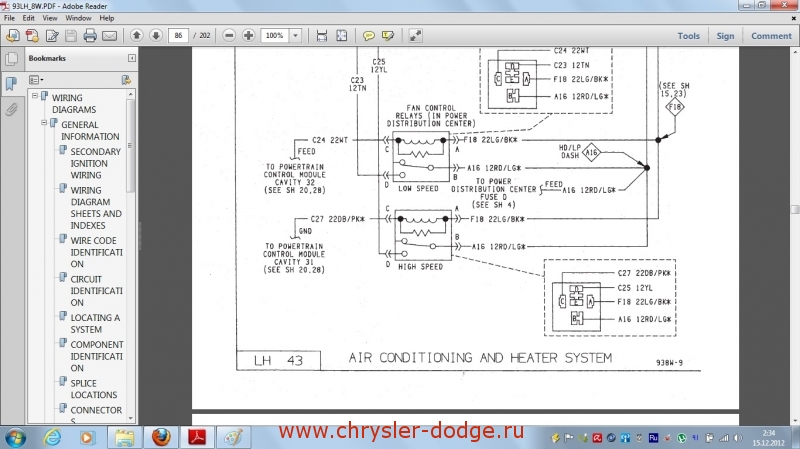Select LOCATING A SYSTEM bookmark
The height and width of the screenshot is (449, 800).
pyautogui.click(x=95, y=323)
